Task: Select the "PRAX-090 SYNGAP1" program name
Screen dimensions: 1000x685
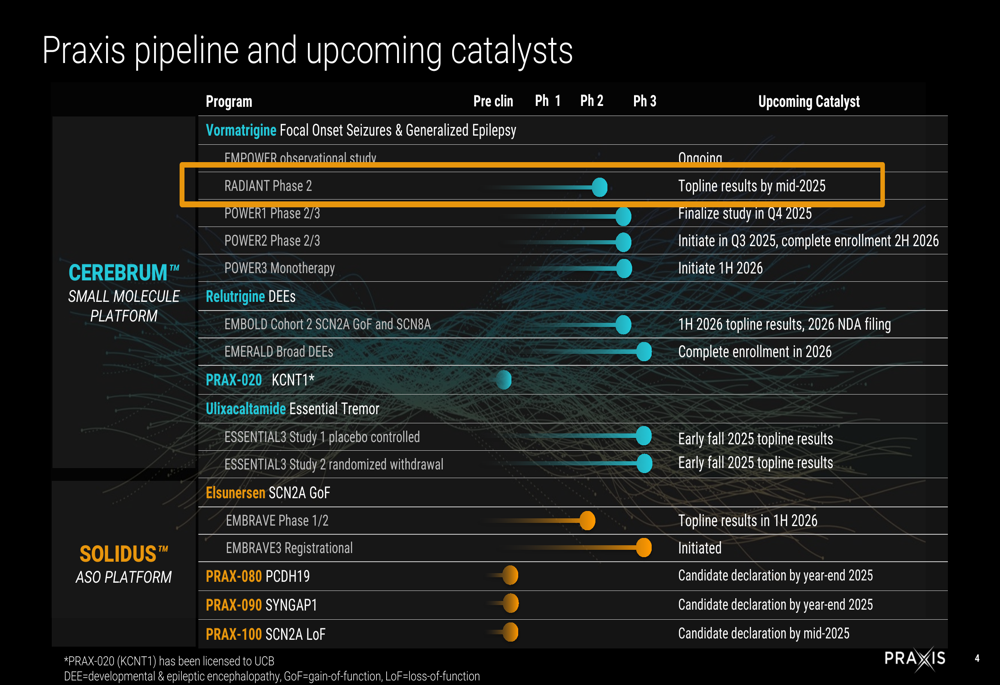Action: [x=261, y=605]
